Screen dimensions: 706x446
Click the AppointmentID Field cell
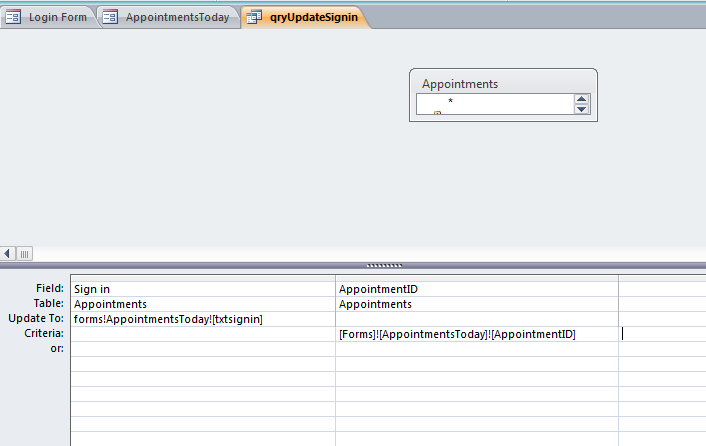[x=477, y=289]
